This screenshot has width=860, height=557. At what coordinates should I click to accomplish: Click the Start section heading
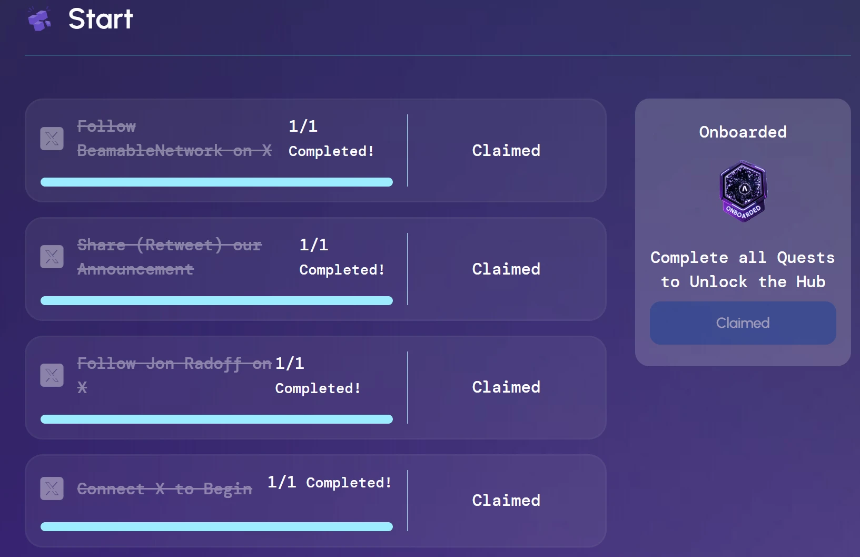100,19
